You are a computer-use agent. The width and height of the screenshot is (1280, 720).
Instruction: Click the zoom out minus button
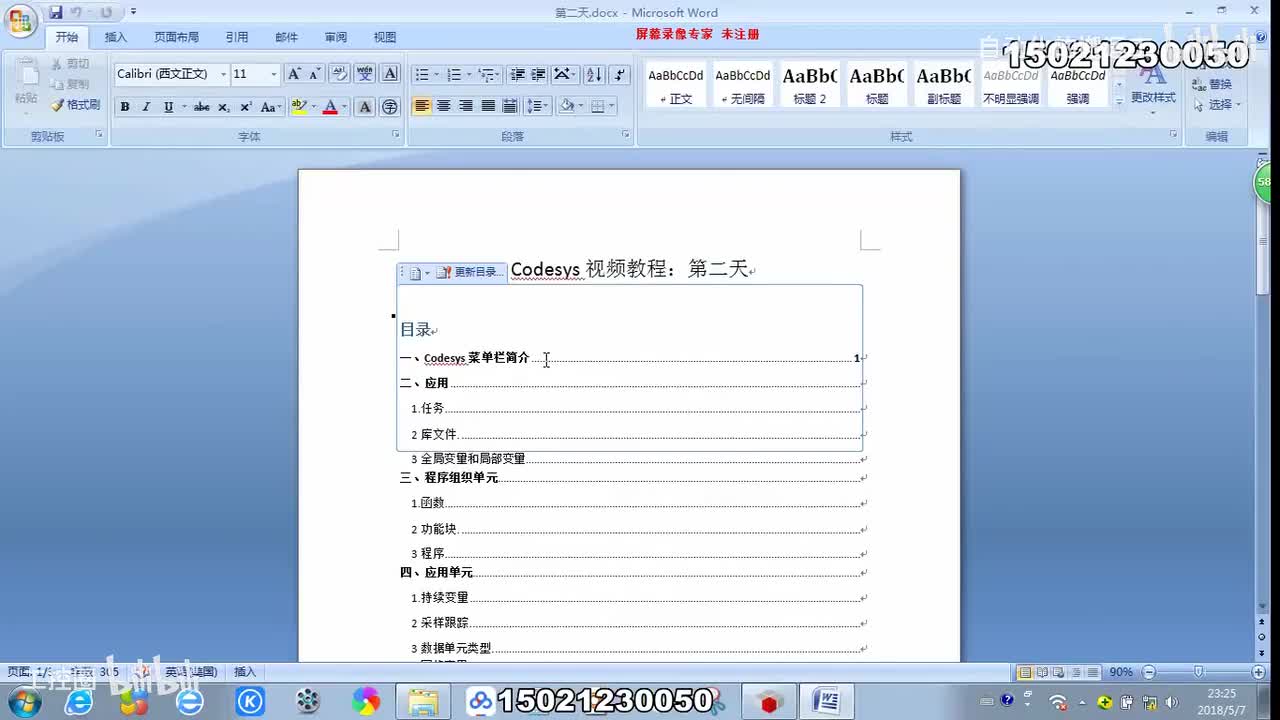(1149, 672)
